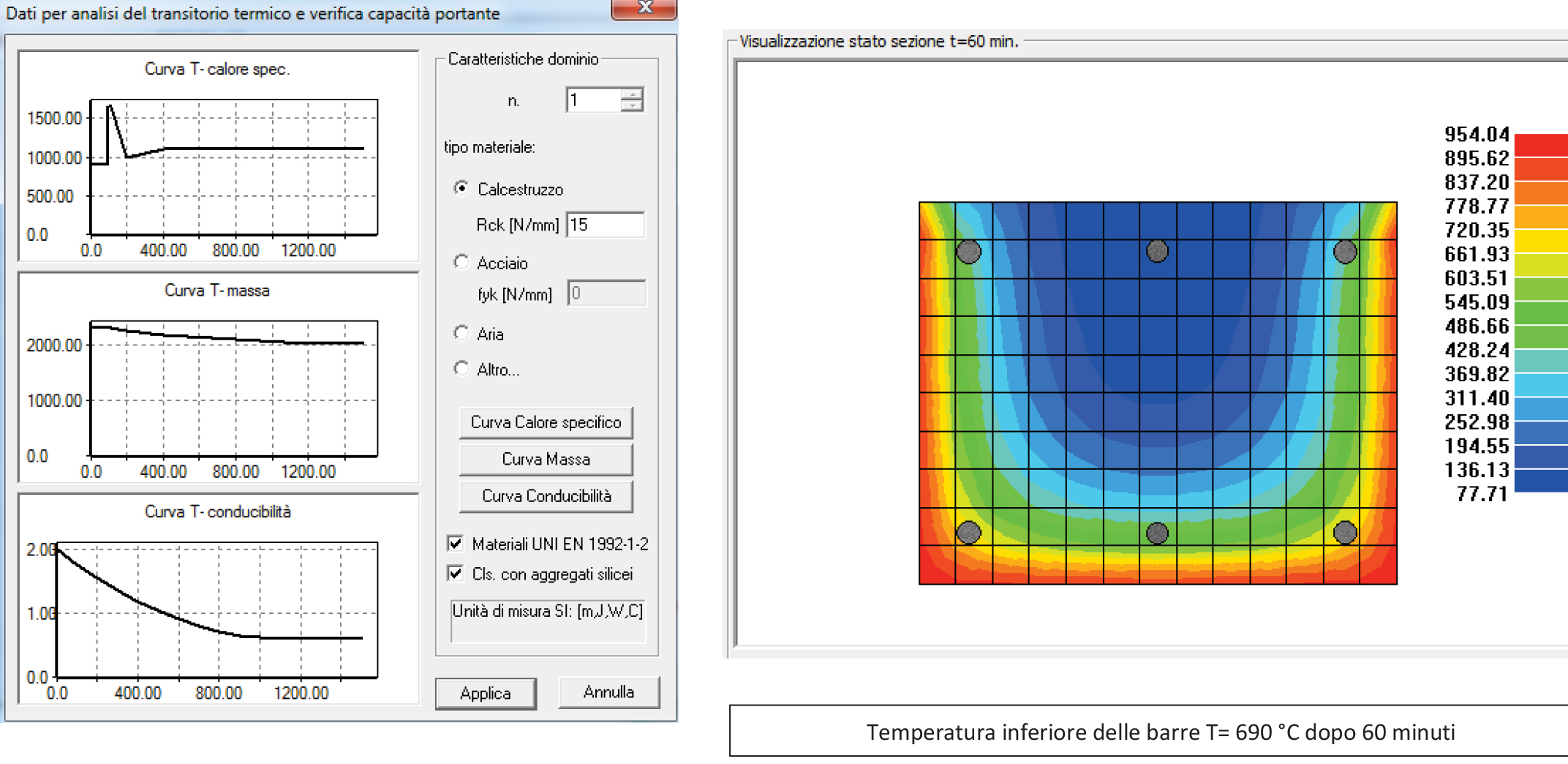Select the bottom-left rebar circle in section
The image size is (1568, 764).
[969, 532]
